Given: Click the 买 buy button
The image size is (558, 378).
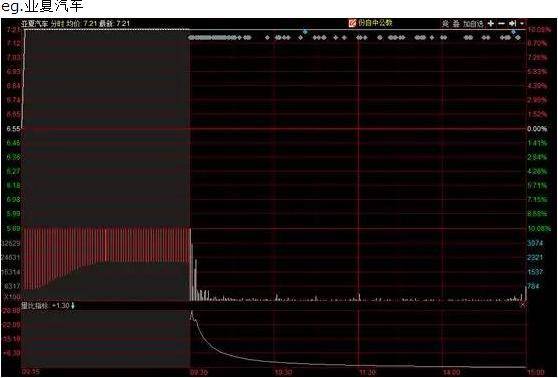Looking at the screenshot, I should [x=446, y=24].
